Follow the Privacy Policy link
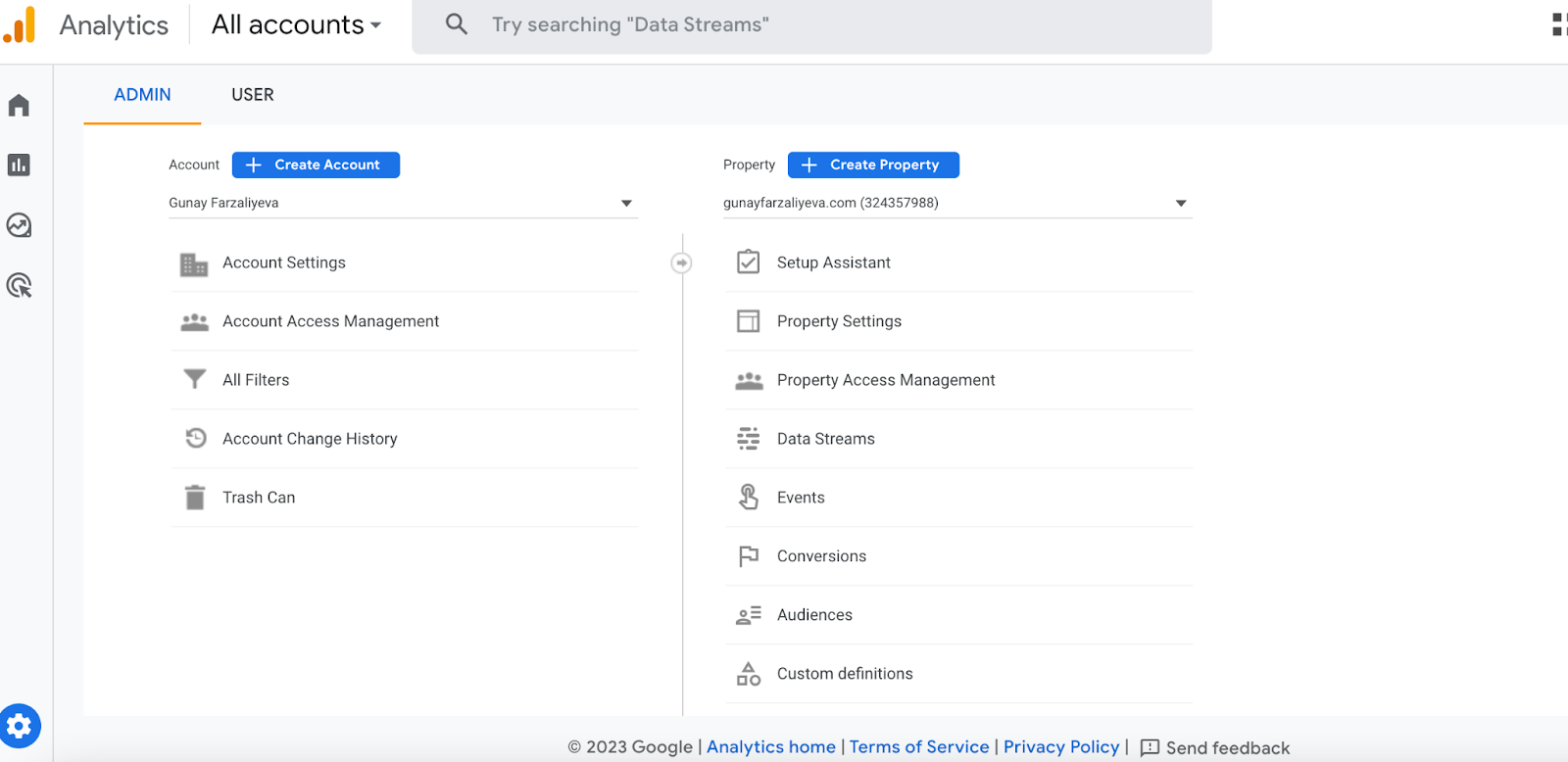The image size is (1568, 762). coord(1061,747)
